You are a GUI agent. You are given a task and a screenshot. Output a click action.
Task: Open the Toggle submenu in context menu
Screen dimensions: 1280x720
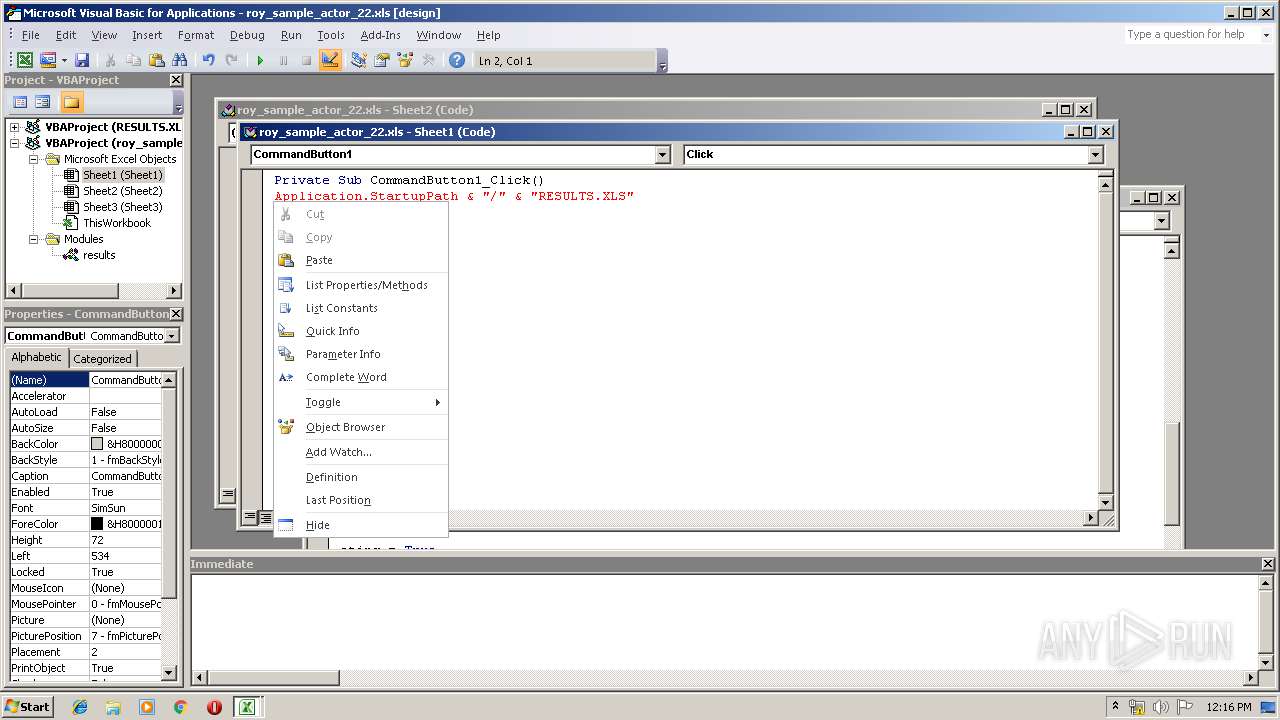[x=360, y=402]
